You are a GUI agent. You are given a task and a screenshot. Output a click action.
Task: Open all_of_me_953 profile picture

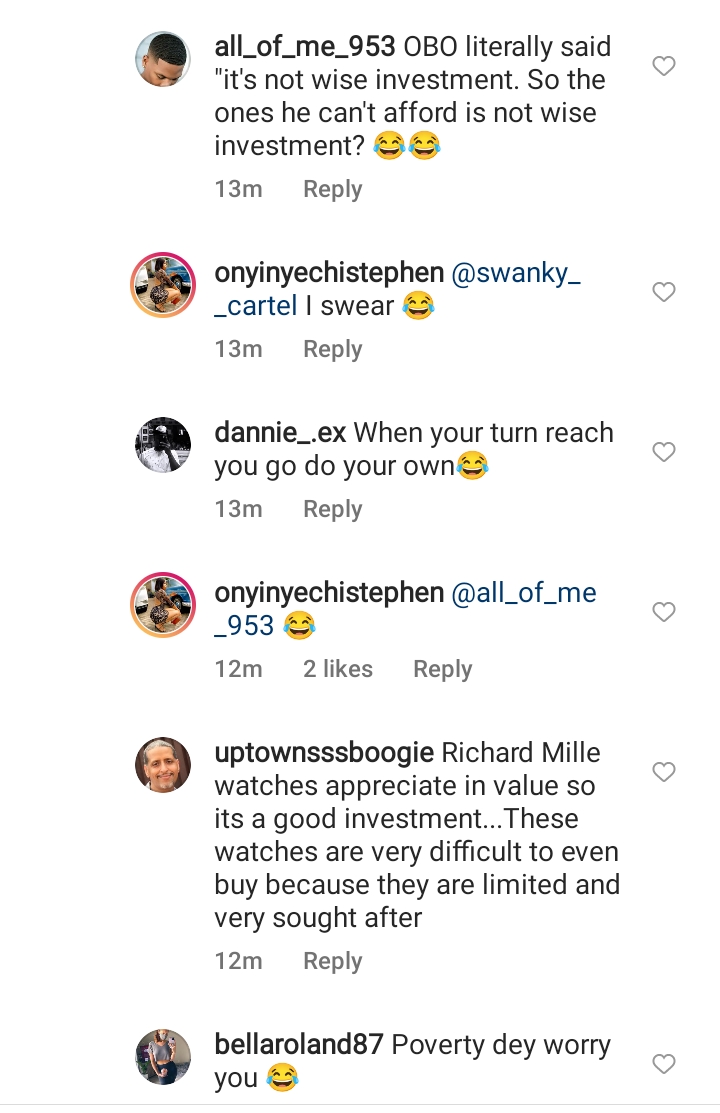click(x=162, y=60)
